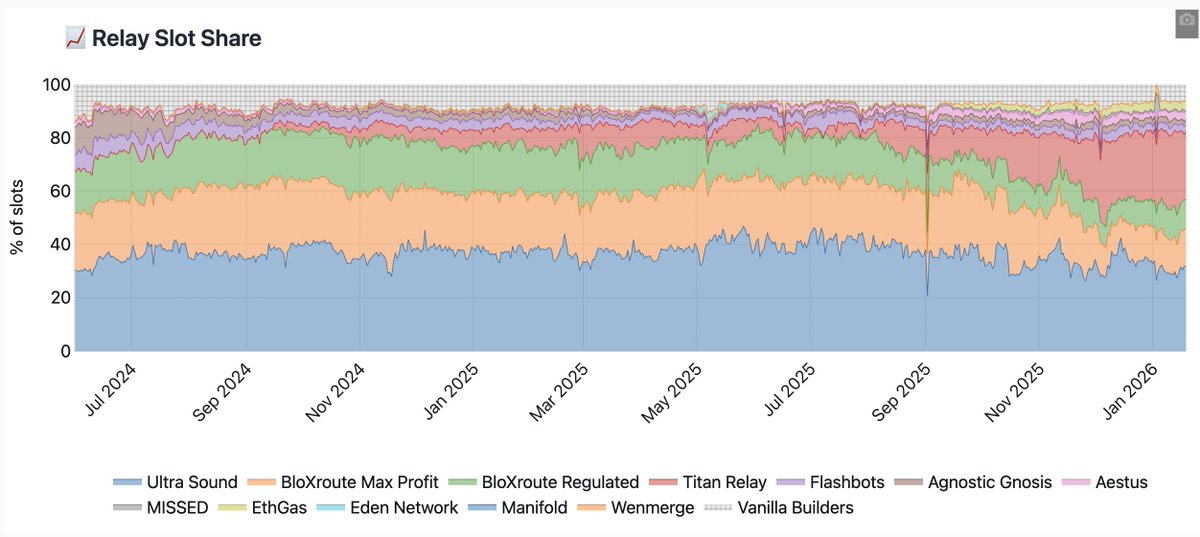The width and height of the screenshot is (1200, 537).
Task: Click the 20 y-axis tick label
Action: point(61,298)
